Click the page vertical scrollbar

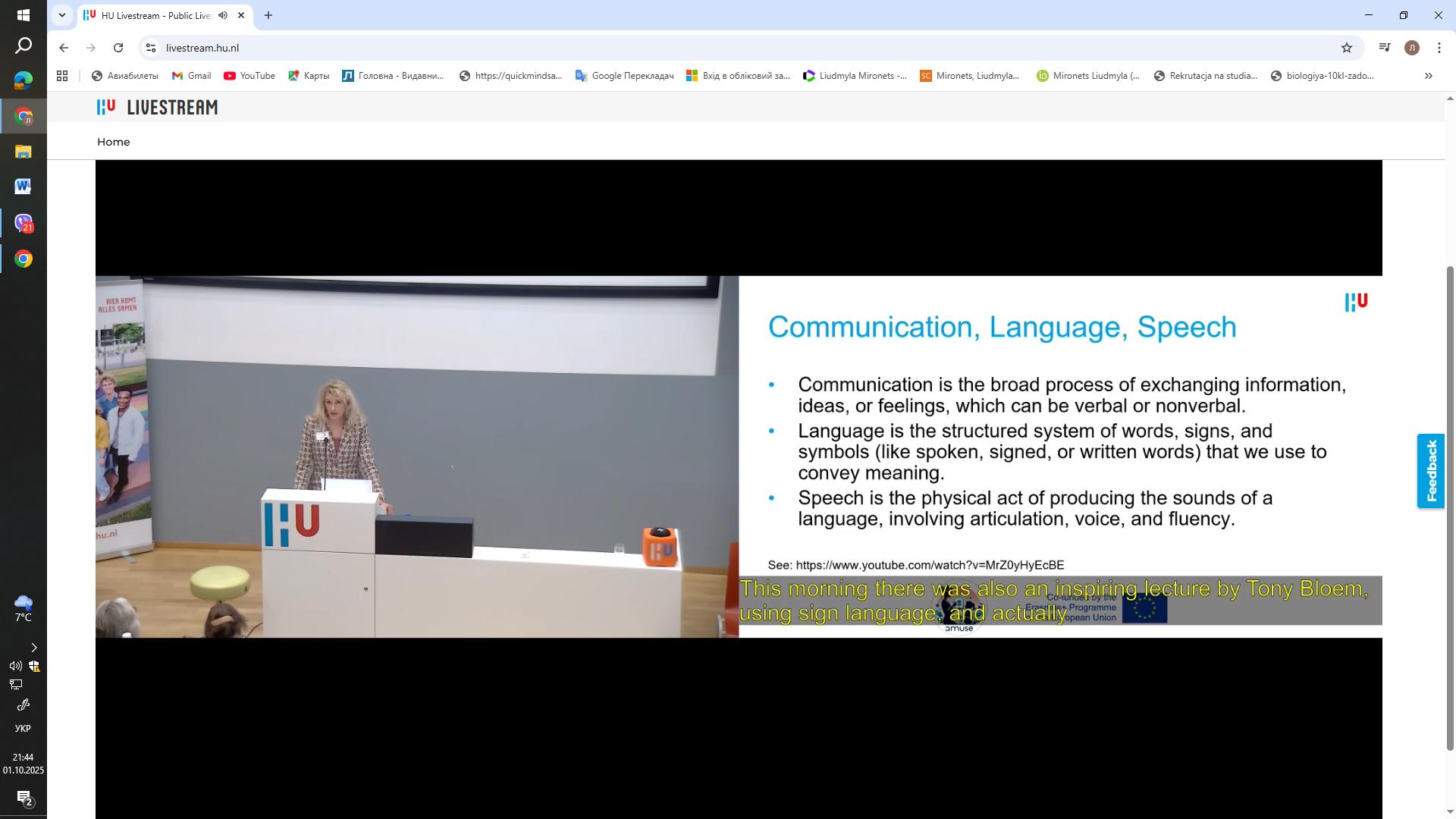[1450, 508]
